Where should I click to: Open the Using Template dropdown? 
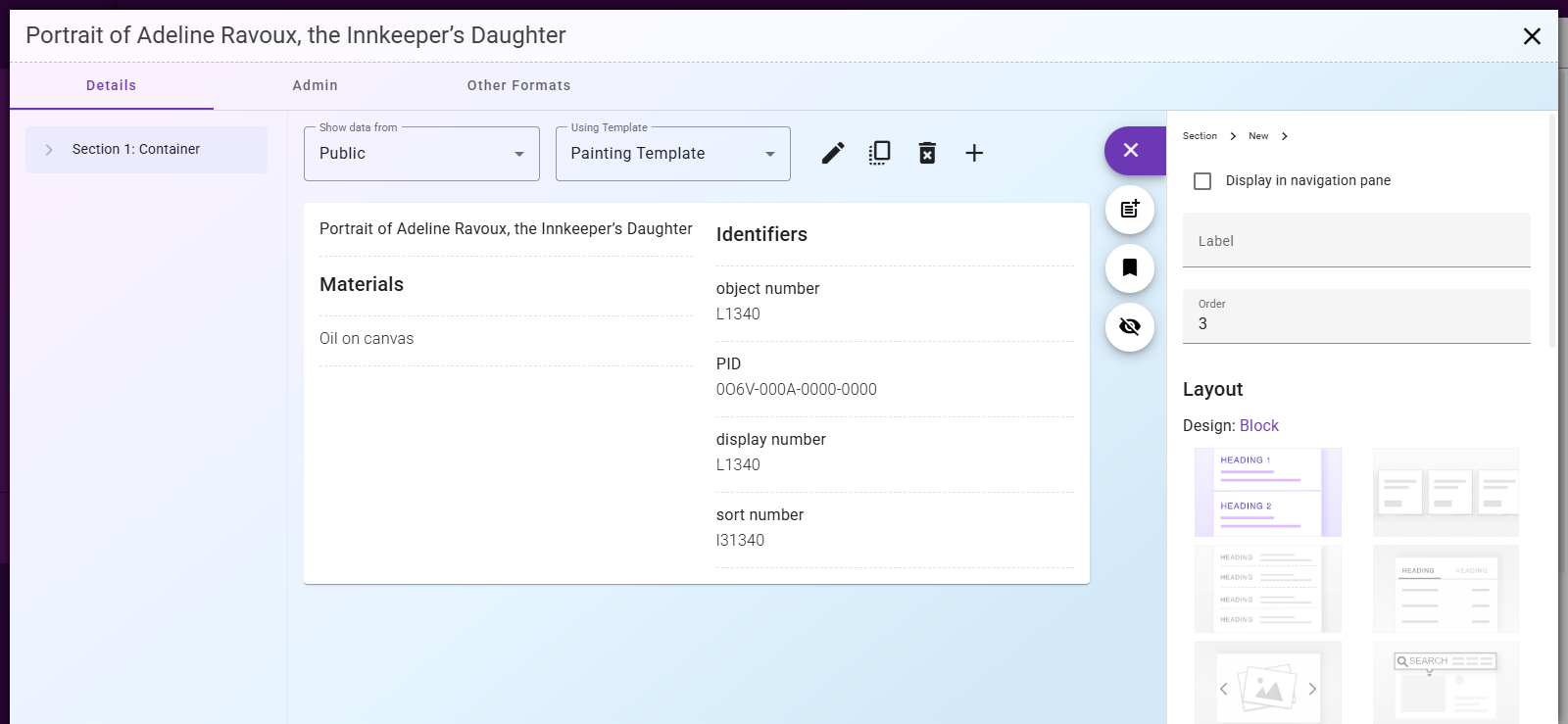[672, 154]
